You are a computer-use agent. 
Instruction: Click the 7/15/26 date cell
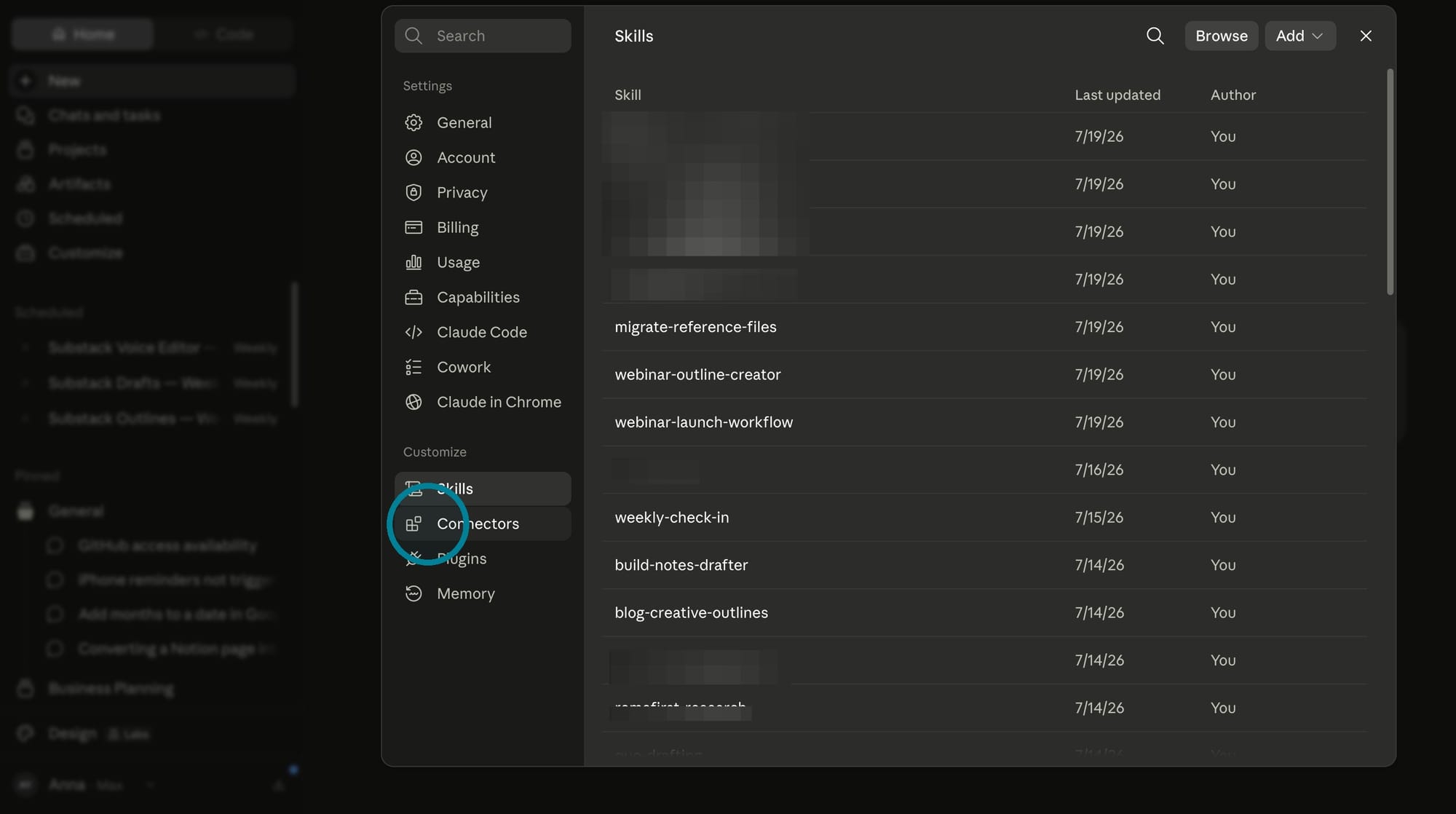1099,518
